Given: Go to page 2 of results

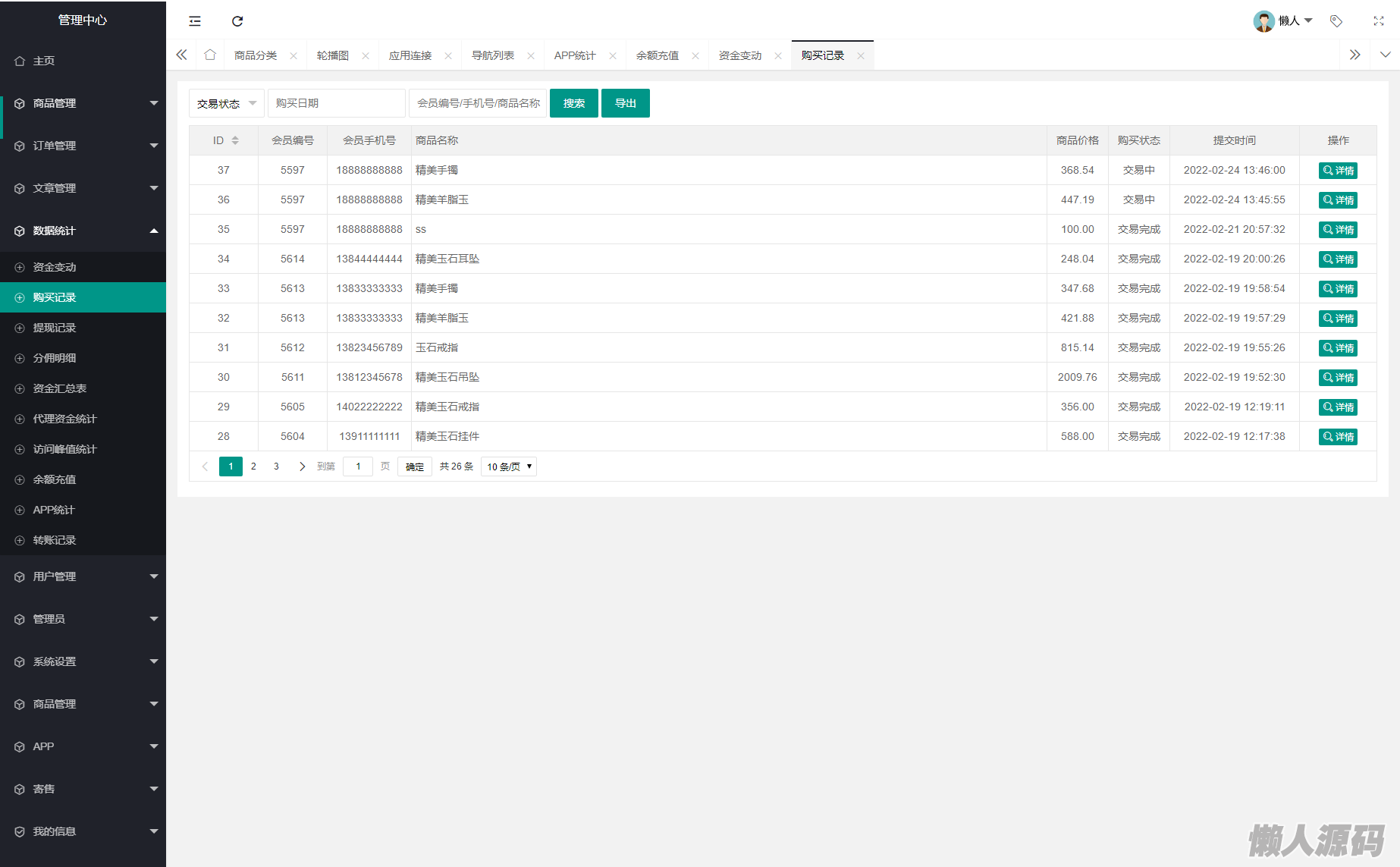Looking at the screenshot, I should pos(253,466).
